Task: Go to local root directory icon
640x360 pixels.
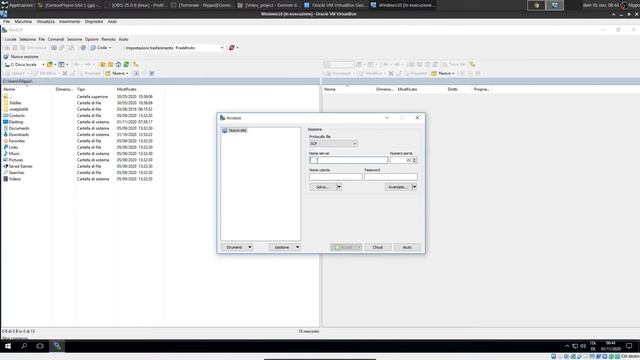Action: [111, 64]
